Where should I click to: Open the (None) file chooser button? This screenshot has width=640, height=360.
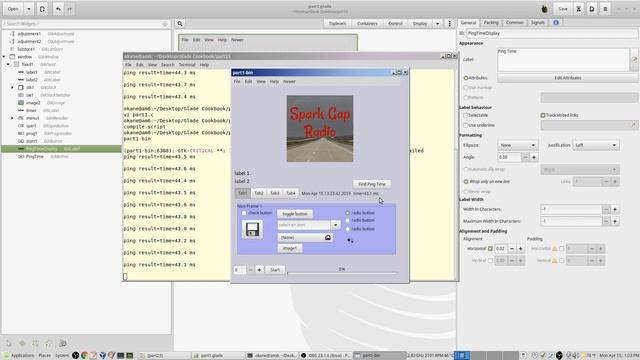[x=305, y=238]
